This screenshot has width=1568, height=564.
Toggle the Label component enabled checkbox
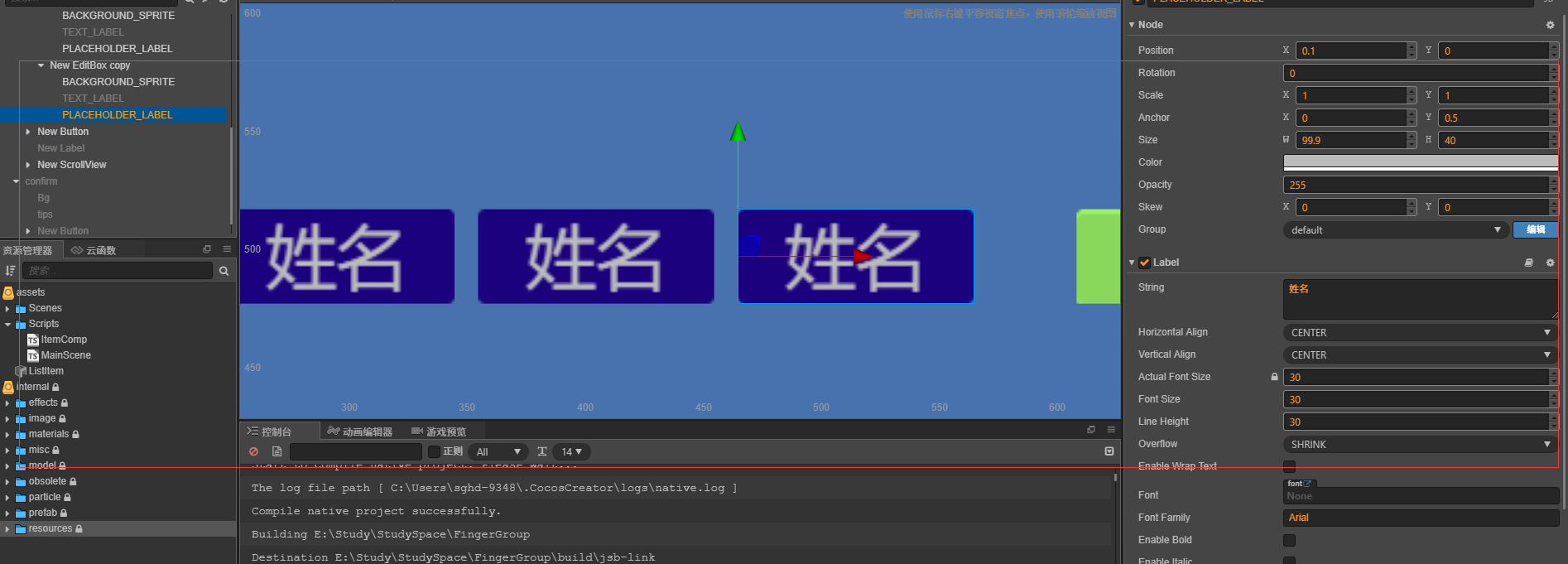[x=1144, y=263]
